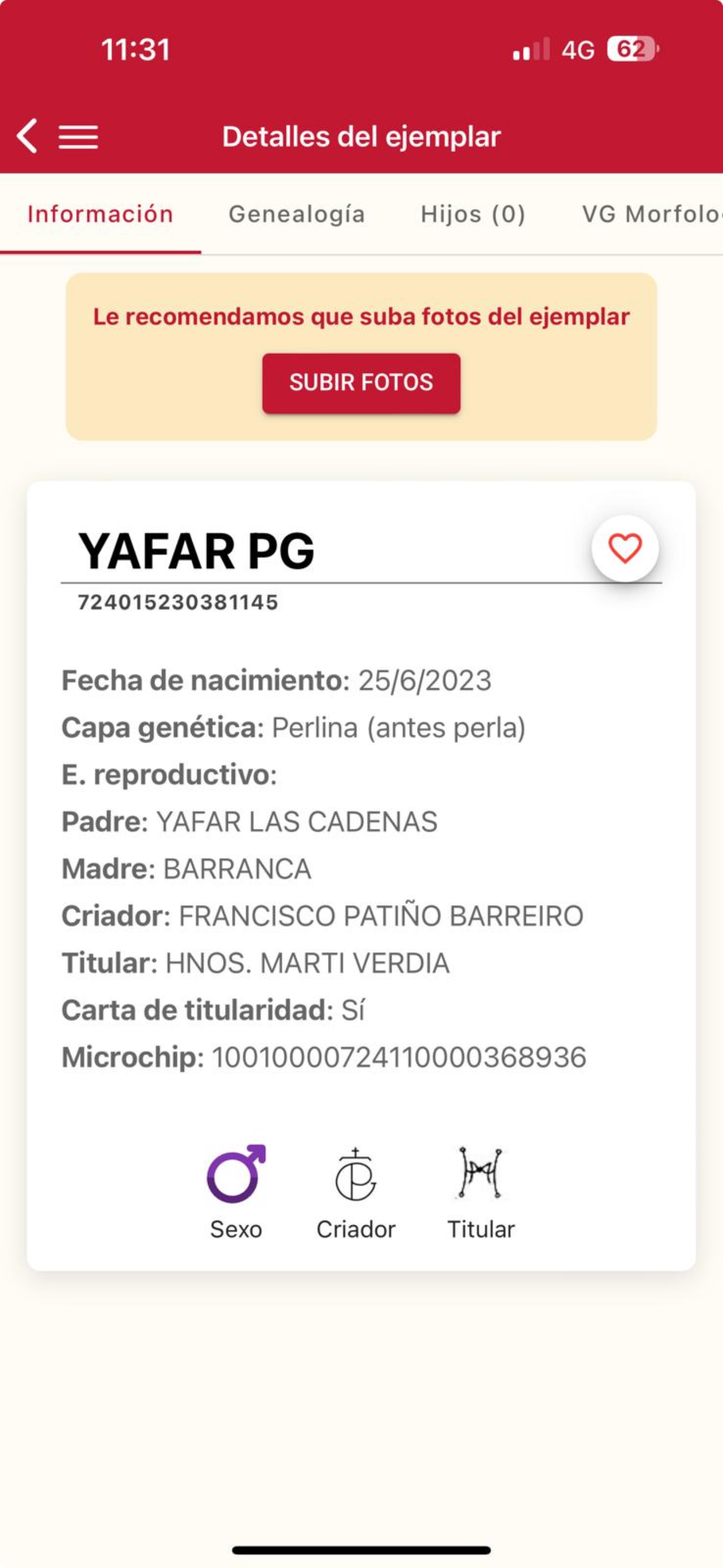Tap the microchip number value
Image resolution: width=723 pixels, height=1568 pixels.
coord(398,1057)
